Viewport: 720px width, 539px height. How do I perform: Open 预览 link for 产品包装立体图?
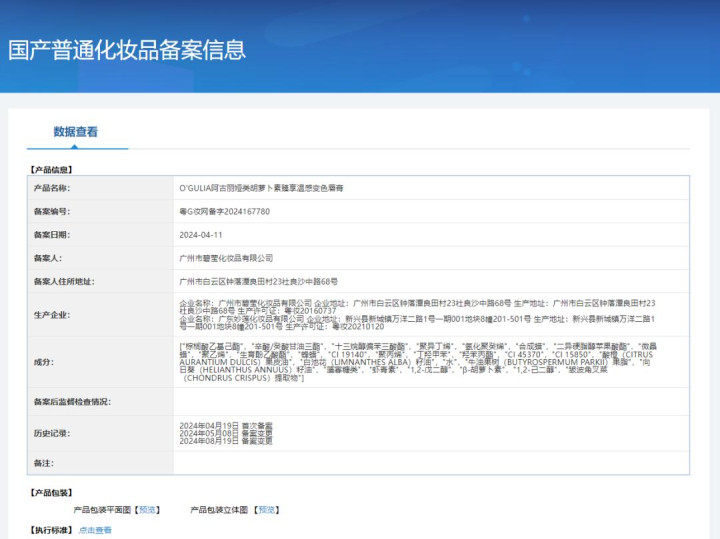266,509
